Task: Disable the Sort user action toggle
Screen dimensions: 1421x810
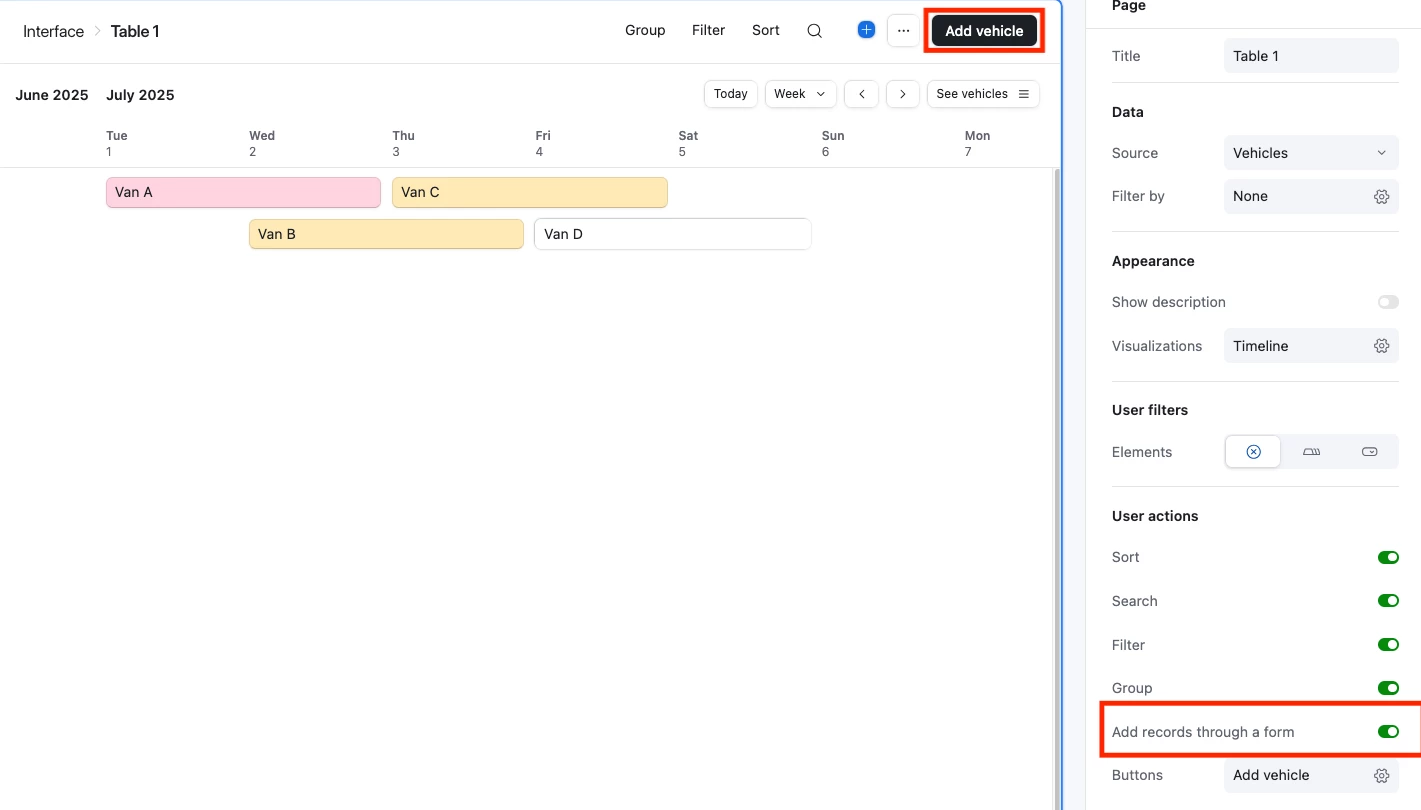Action: tap(1388, 558)
